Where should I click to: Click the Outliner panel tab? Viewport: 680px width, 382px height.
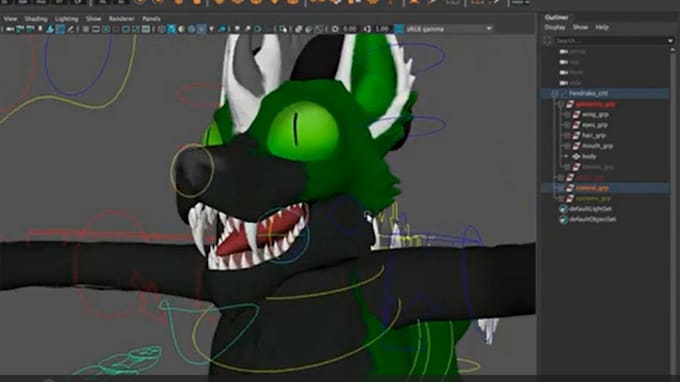556,17
